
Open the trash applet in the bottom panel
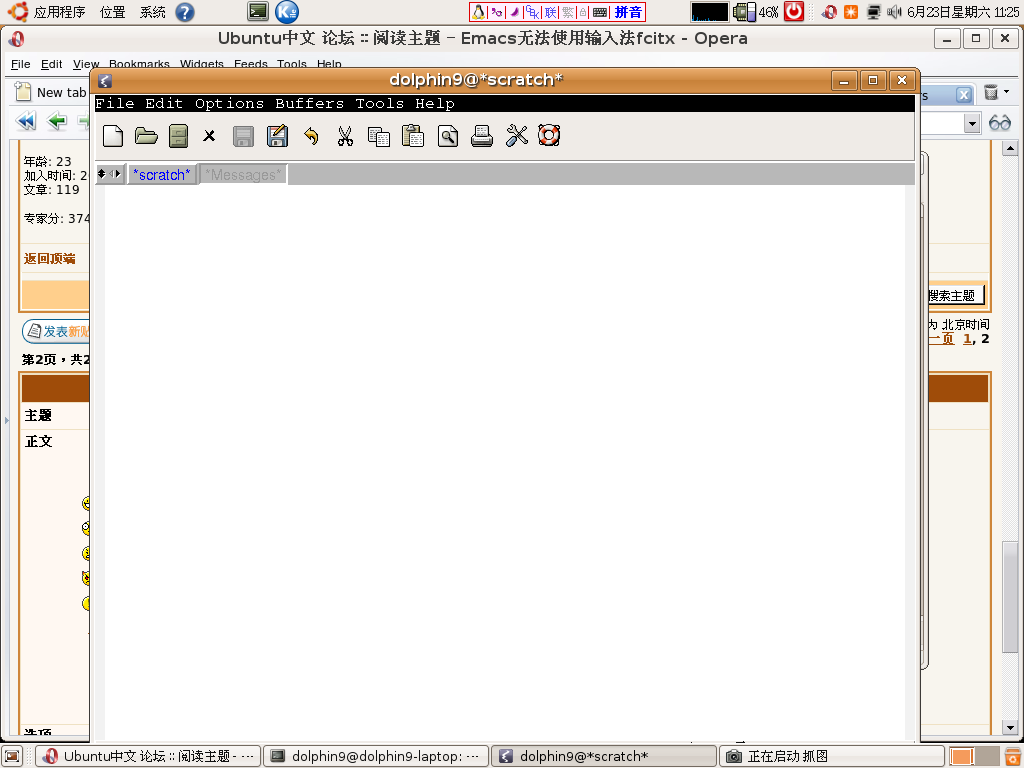[x=1011, y=756]
